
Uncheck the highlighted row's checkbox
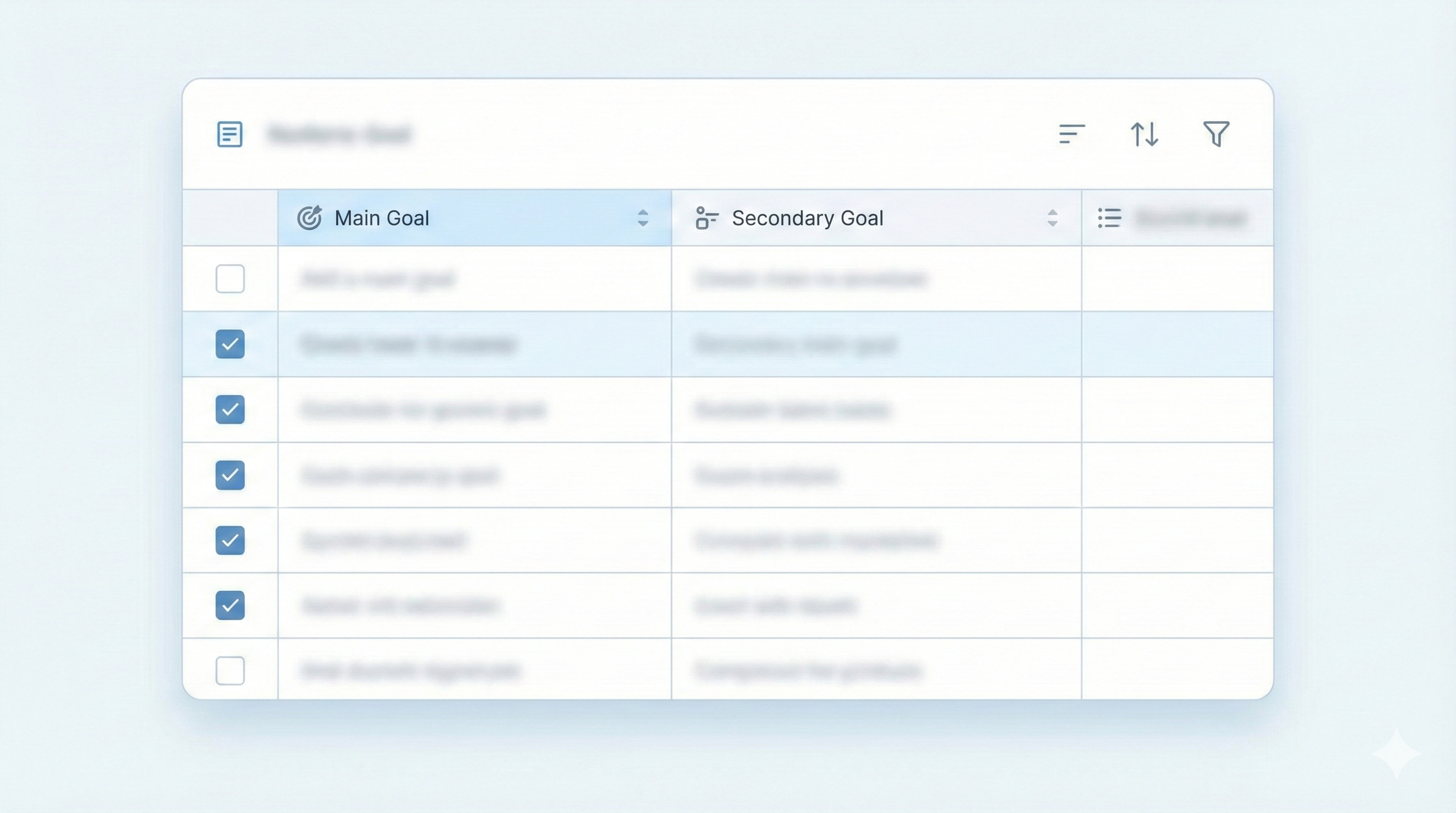click(230, 344)
